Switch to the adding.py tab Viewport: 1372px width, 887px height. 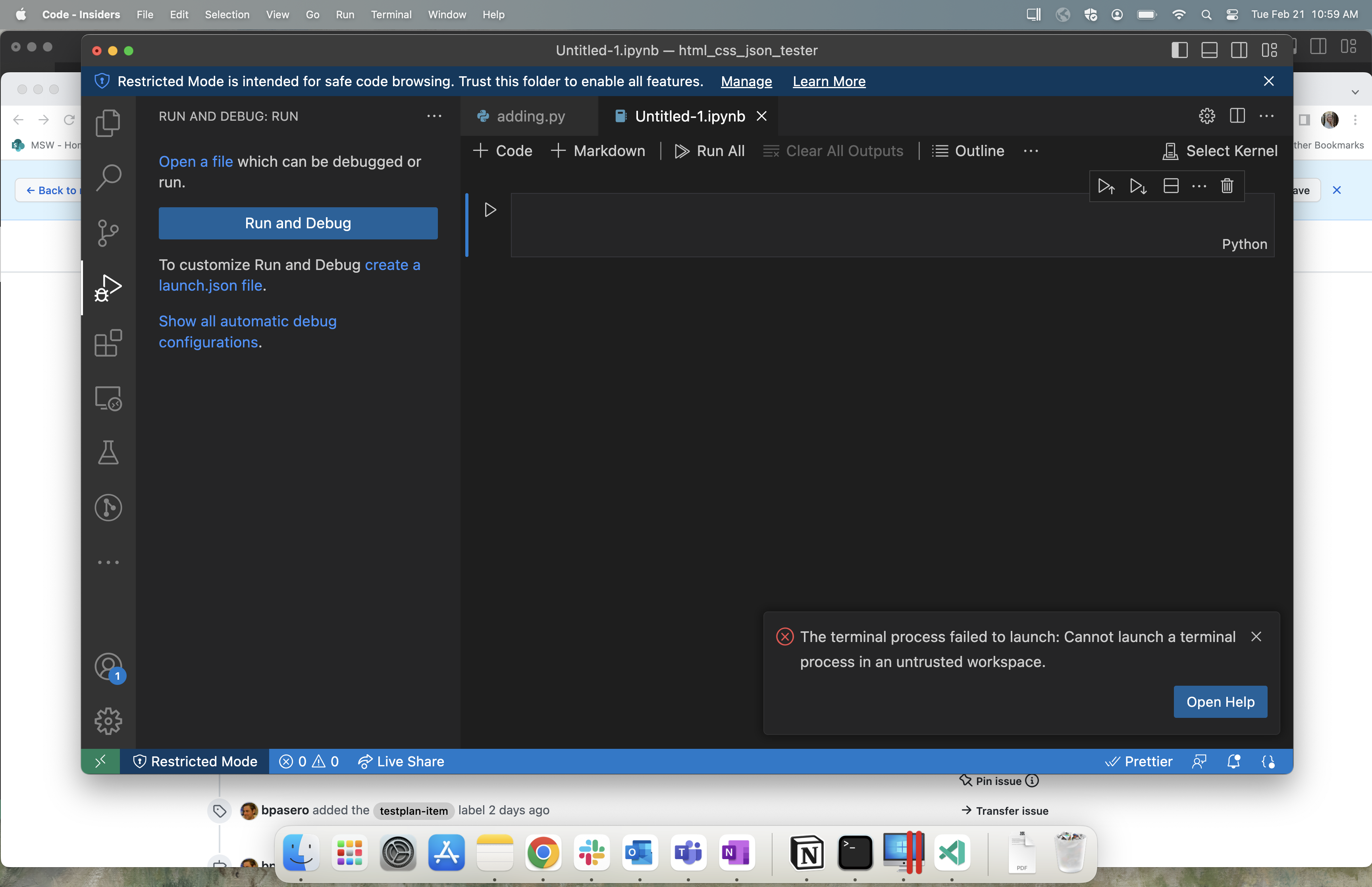click(529, 116)
